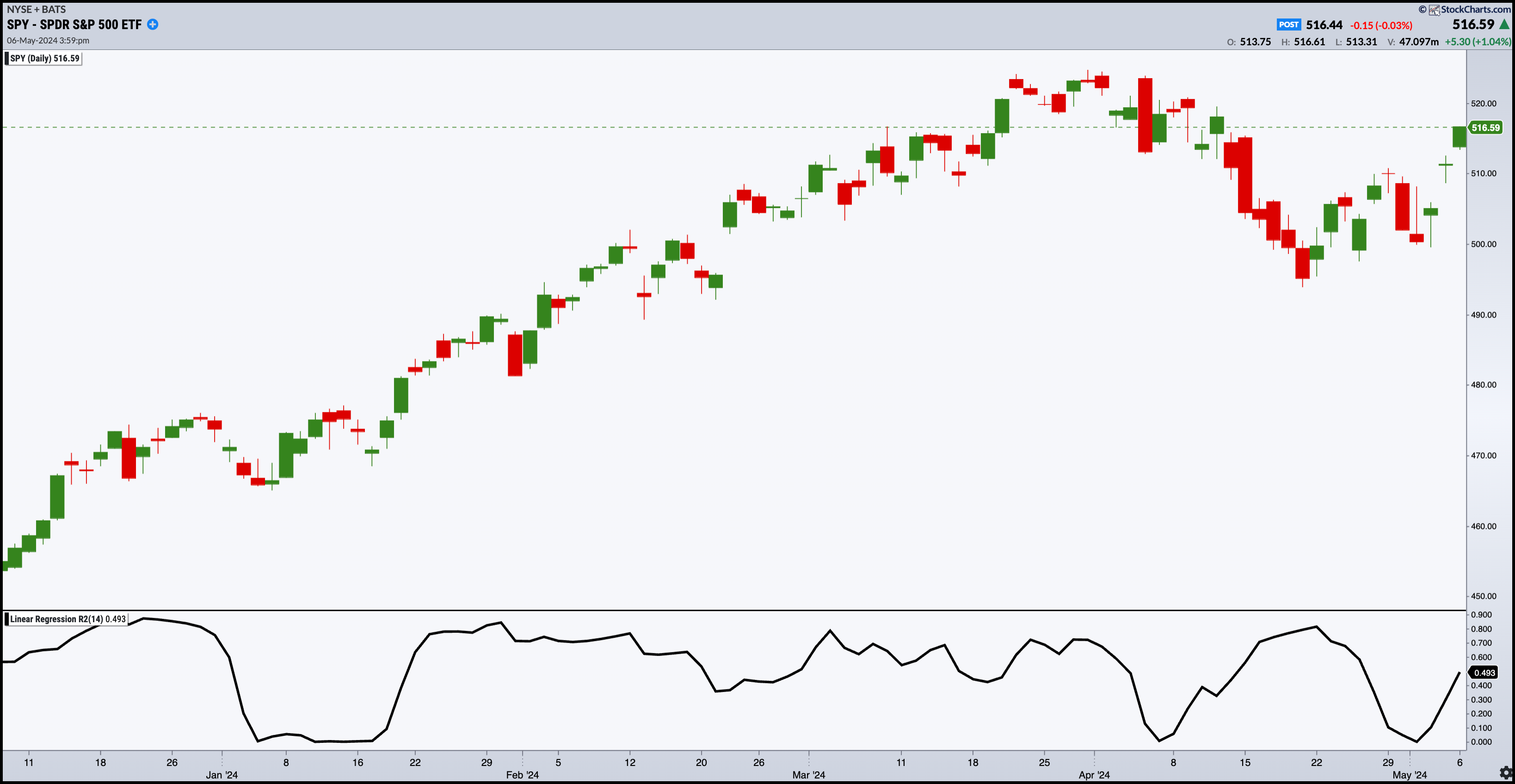Expand the NYSE + BATS exchange label
Image resolution: width=1515 pixels, height=784 pixels.
click(35, 9)
